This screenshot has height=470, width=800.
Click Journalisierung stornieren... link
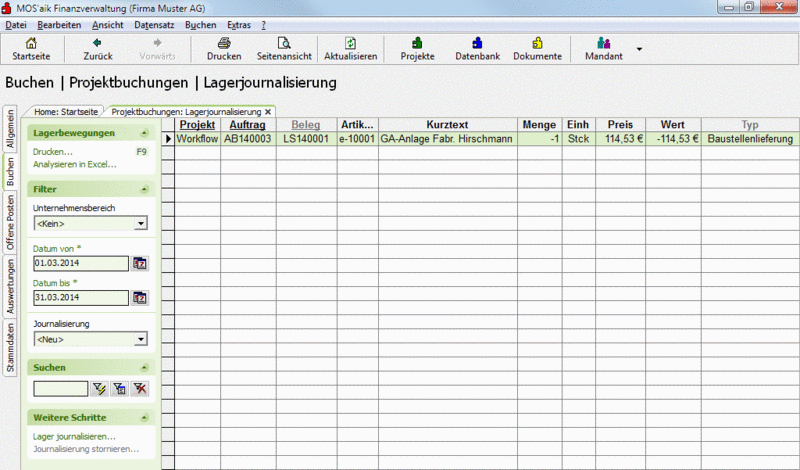[86, 449]
